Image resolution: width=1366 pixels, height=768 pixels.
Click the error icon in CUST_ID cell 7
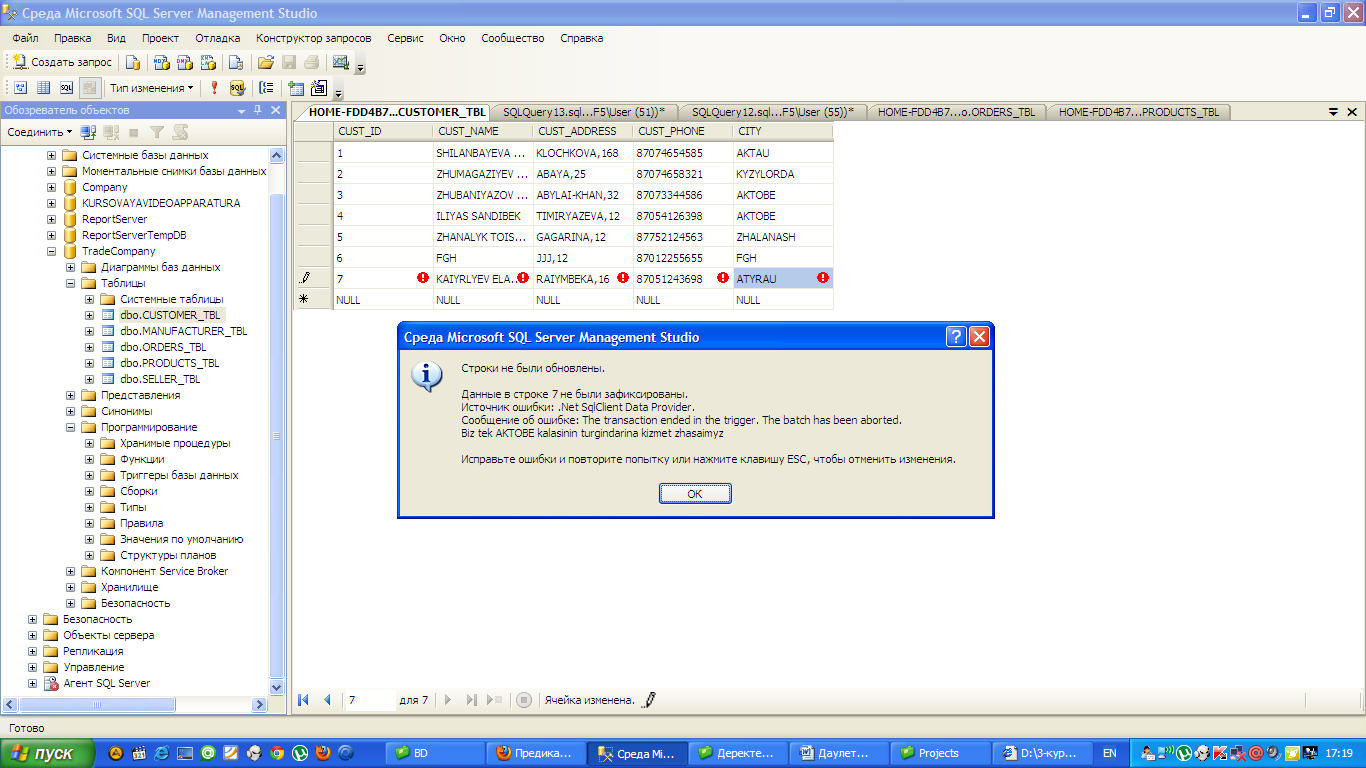click(423, 278)
